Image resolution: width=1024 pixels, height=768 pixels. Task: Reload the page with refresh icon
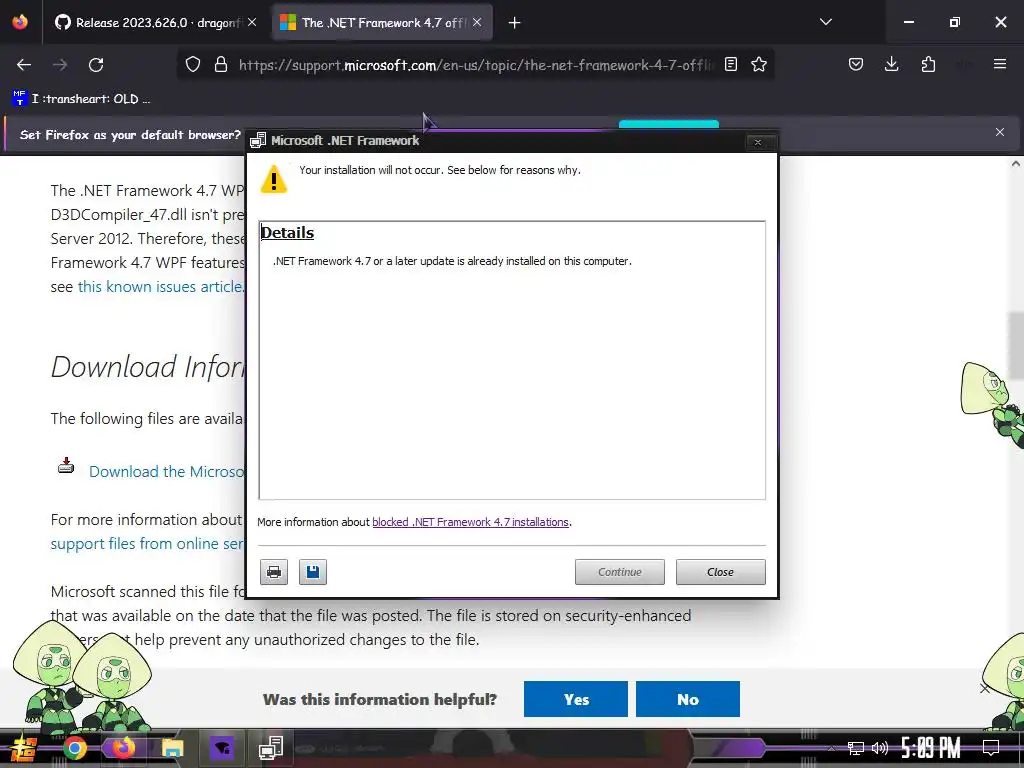coord(96,65)
